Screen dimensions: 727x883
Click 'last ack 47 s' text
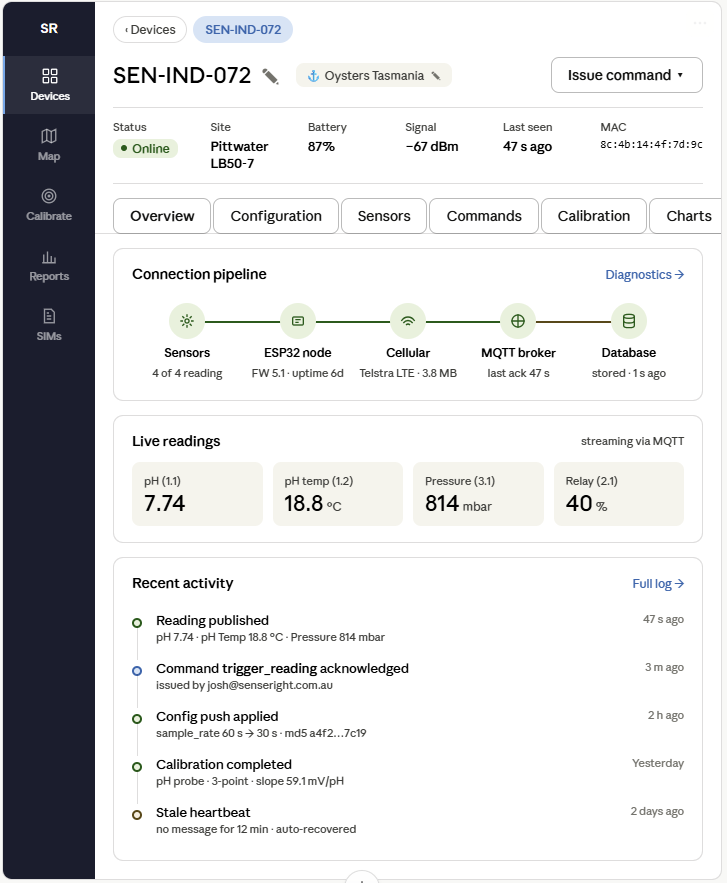coord(518,373)
